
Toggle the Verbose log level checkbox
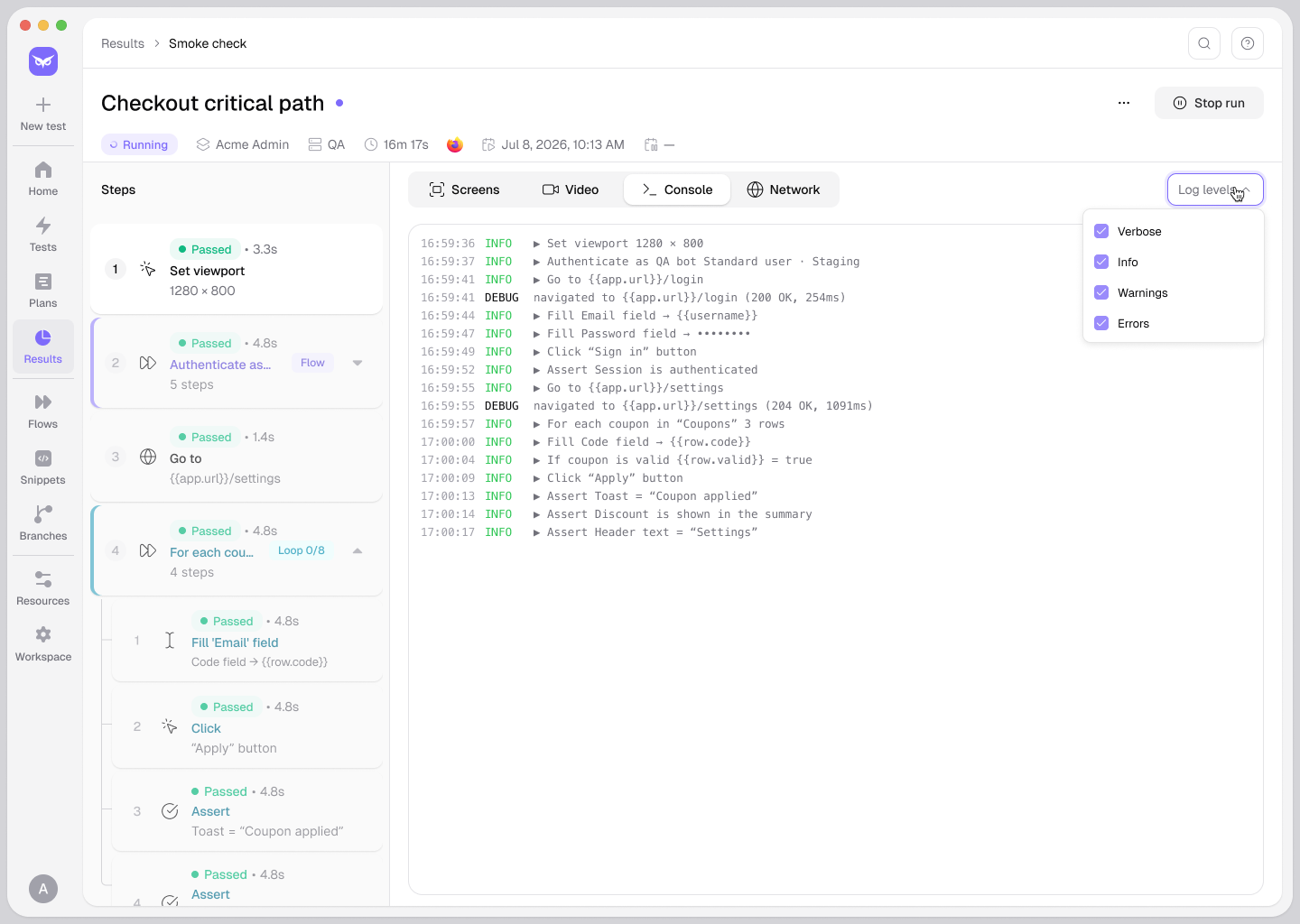tap(1101, 231)
